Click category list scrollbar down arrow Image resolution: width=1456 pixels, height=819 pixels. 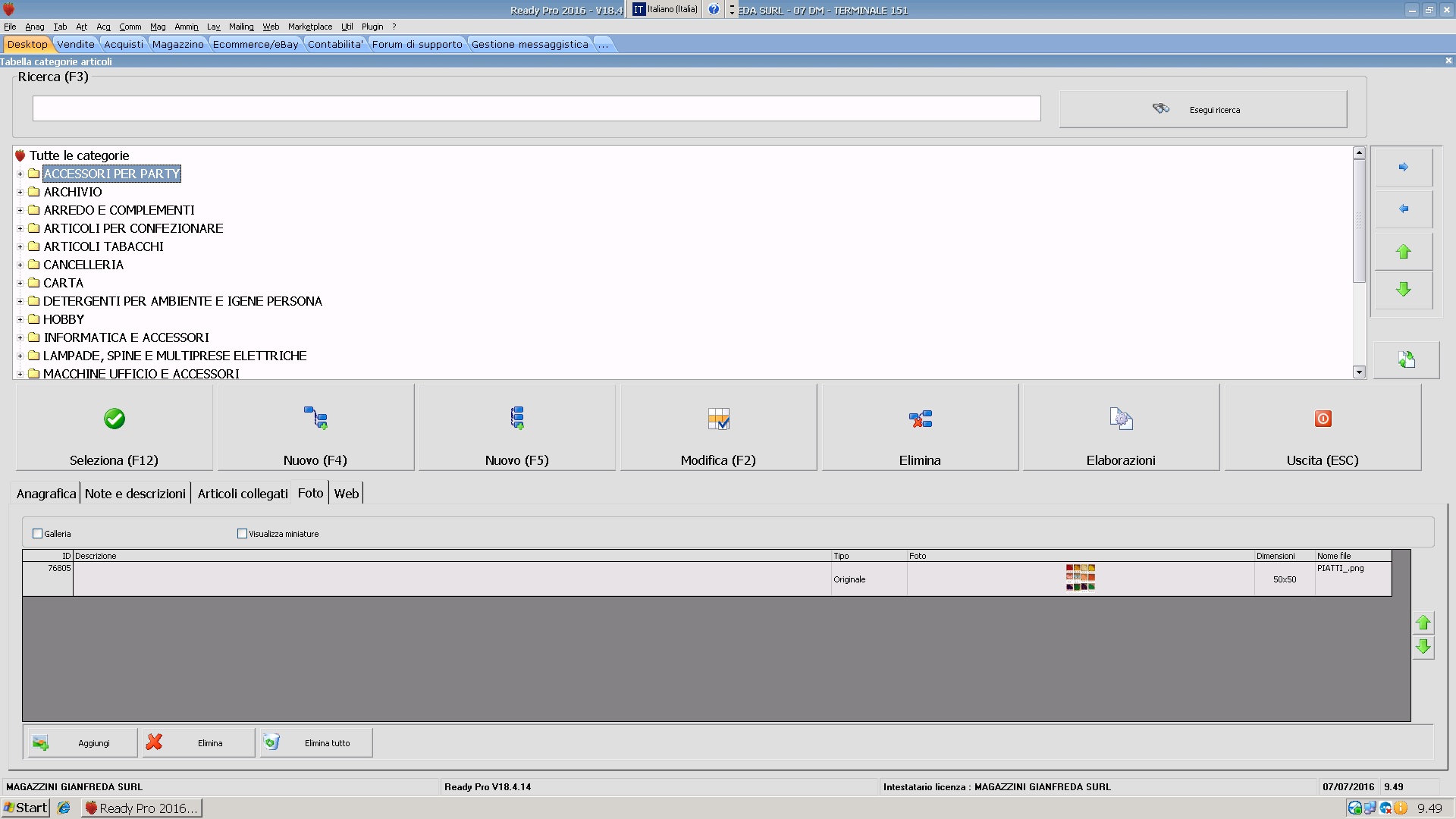pos(1359,372)
